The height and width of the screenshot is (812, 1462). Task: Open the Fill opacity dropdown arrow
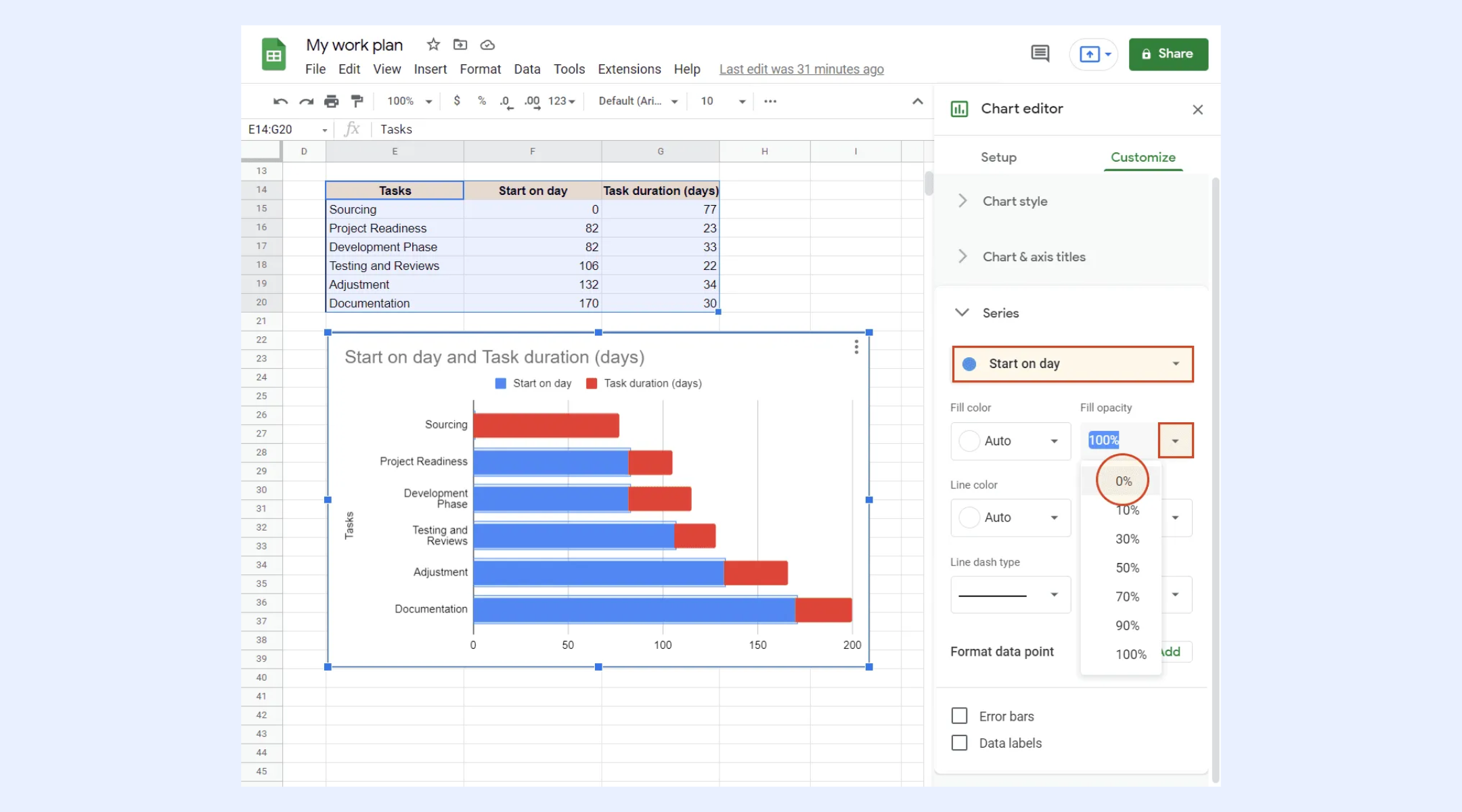(x=1176, y=441)
